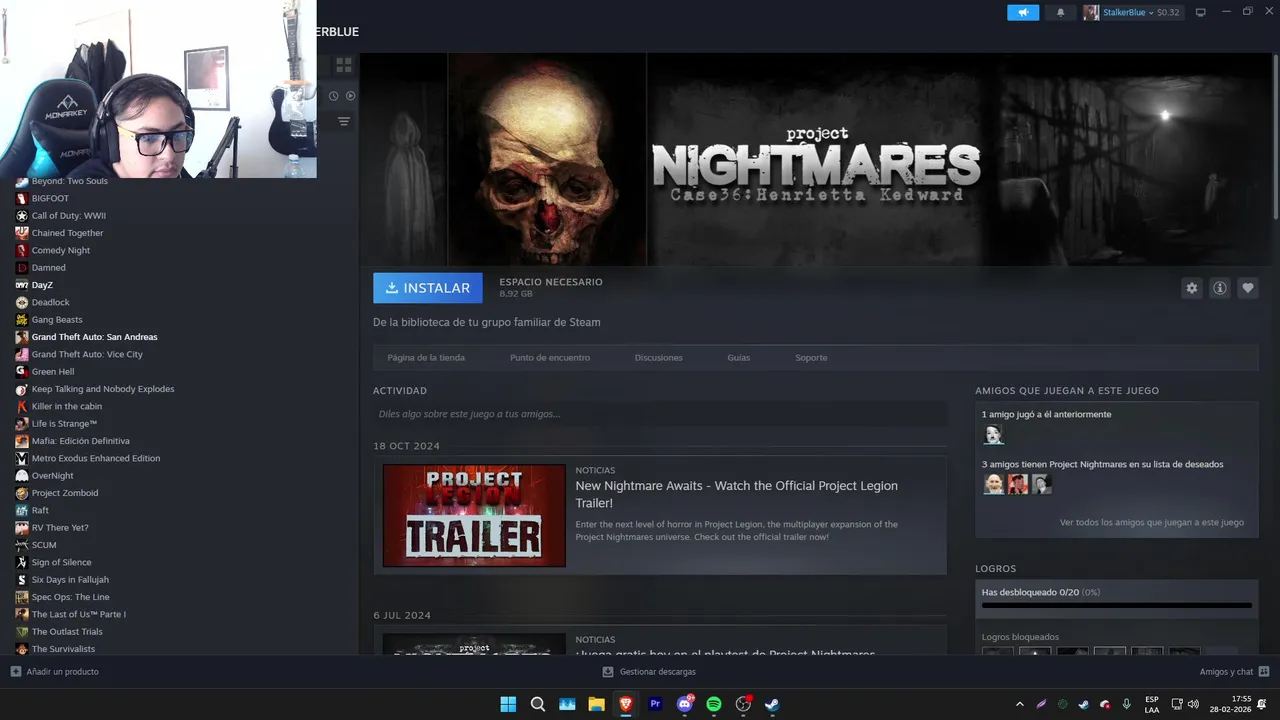Select Sign of Silence in library
1280x720 pixels.
click(x=61, y=562)
